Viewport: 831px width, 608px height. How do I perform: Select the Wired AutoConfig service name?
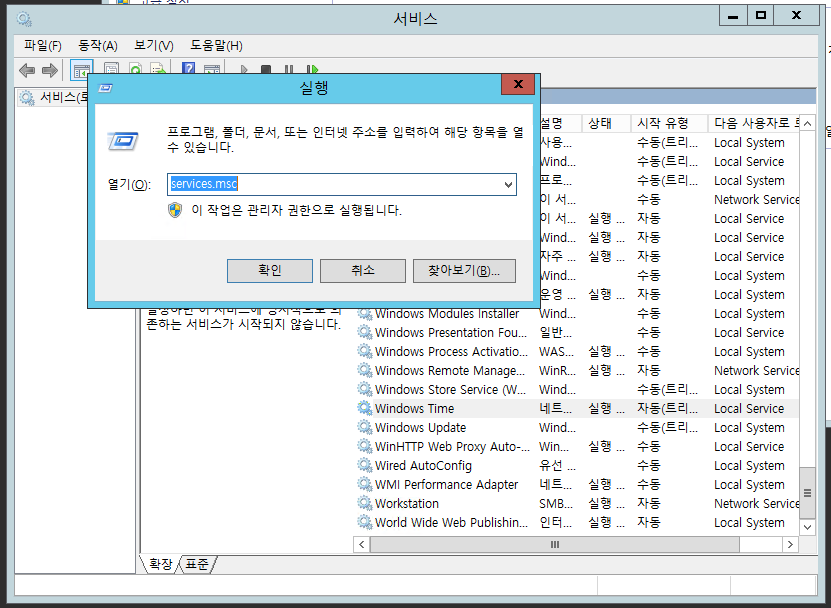click(x=423, y=466)
